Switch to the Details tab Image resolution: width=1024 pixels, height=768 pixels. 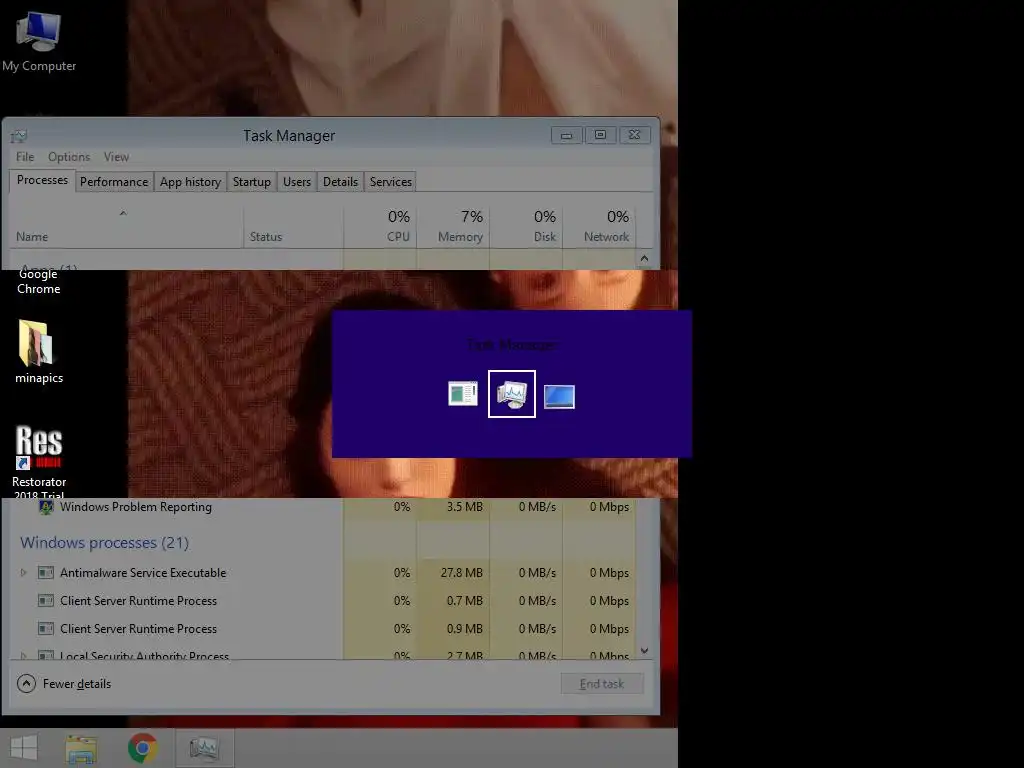point(340,182)
